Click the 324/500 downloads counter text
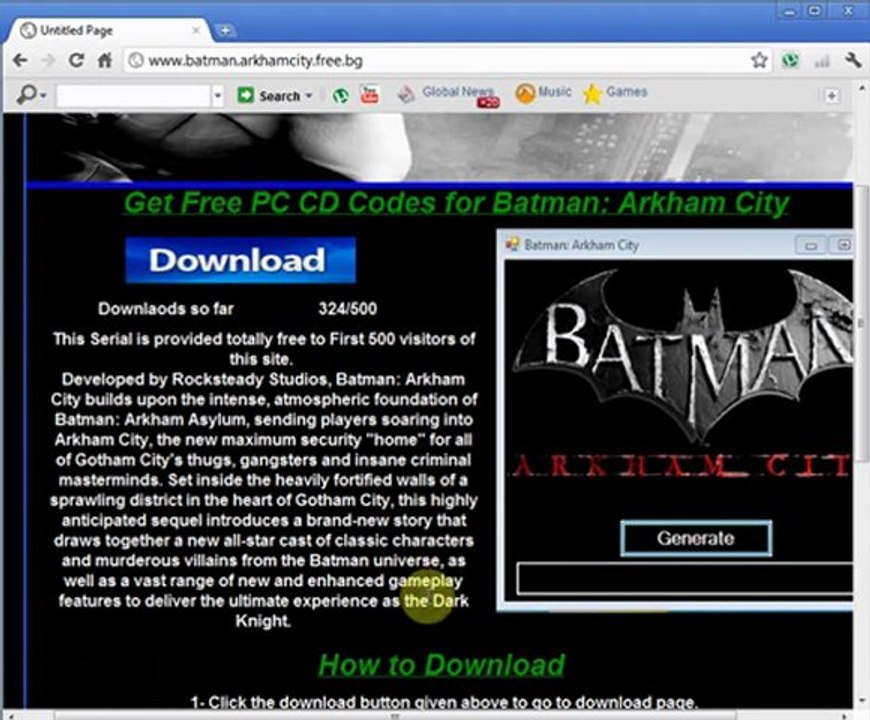This screenshot has width=870, height=720. click(x=347, y=309)
